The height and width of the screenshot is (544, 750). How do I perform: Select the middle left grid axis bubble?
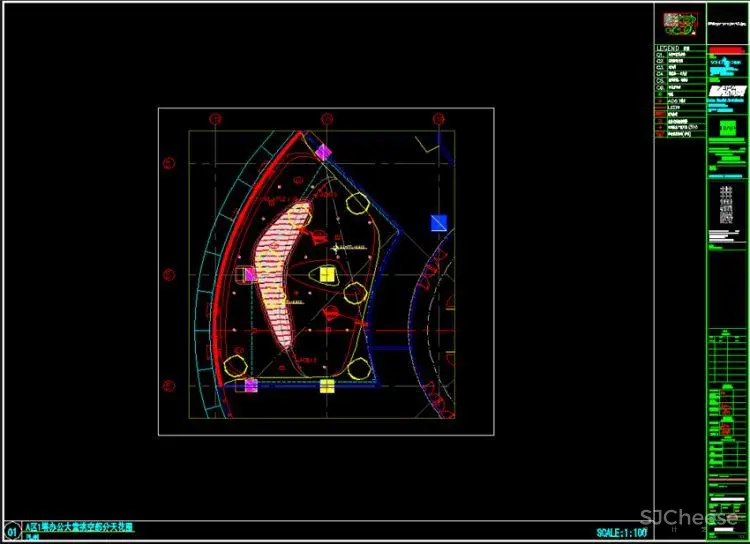170,273
